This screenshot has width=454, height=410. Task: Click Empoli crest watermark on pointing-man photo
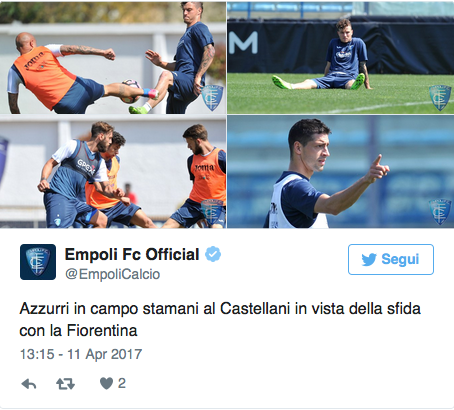point(440,212)
